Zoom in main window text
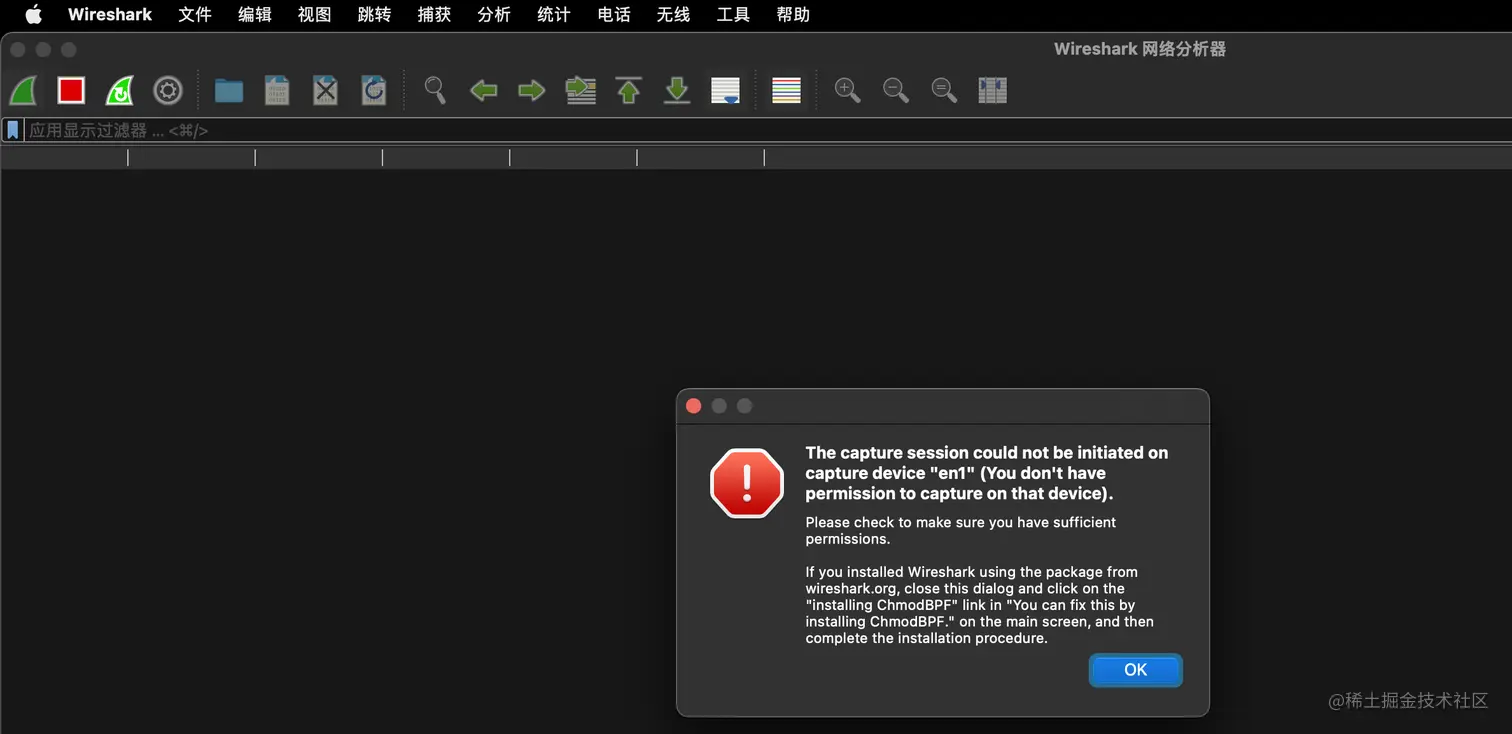 847,90
